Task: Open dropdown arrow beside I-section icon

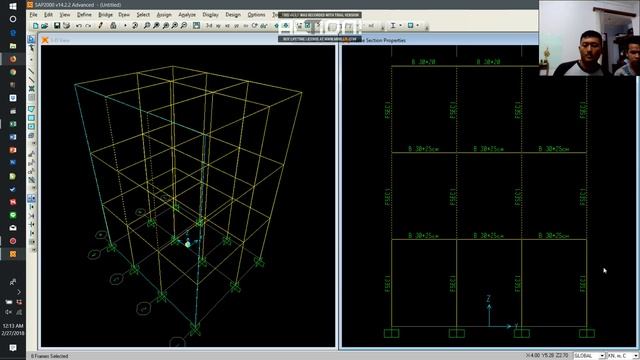Action: (400, 26)
